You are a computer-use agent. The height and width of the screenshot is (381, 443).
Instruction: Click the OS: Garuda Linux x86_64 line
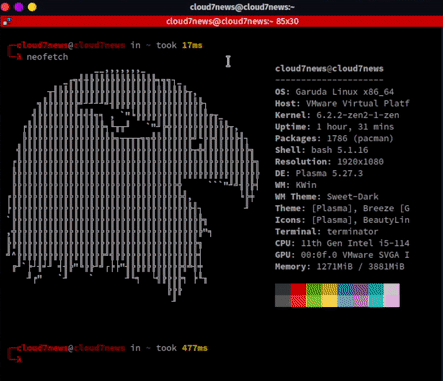[x=334, y=92]
